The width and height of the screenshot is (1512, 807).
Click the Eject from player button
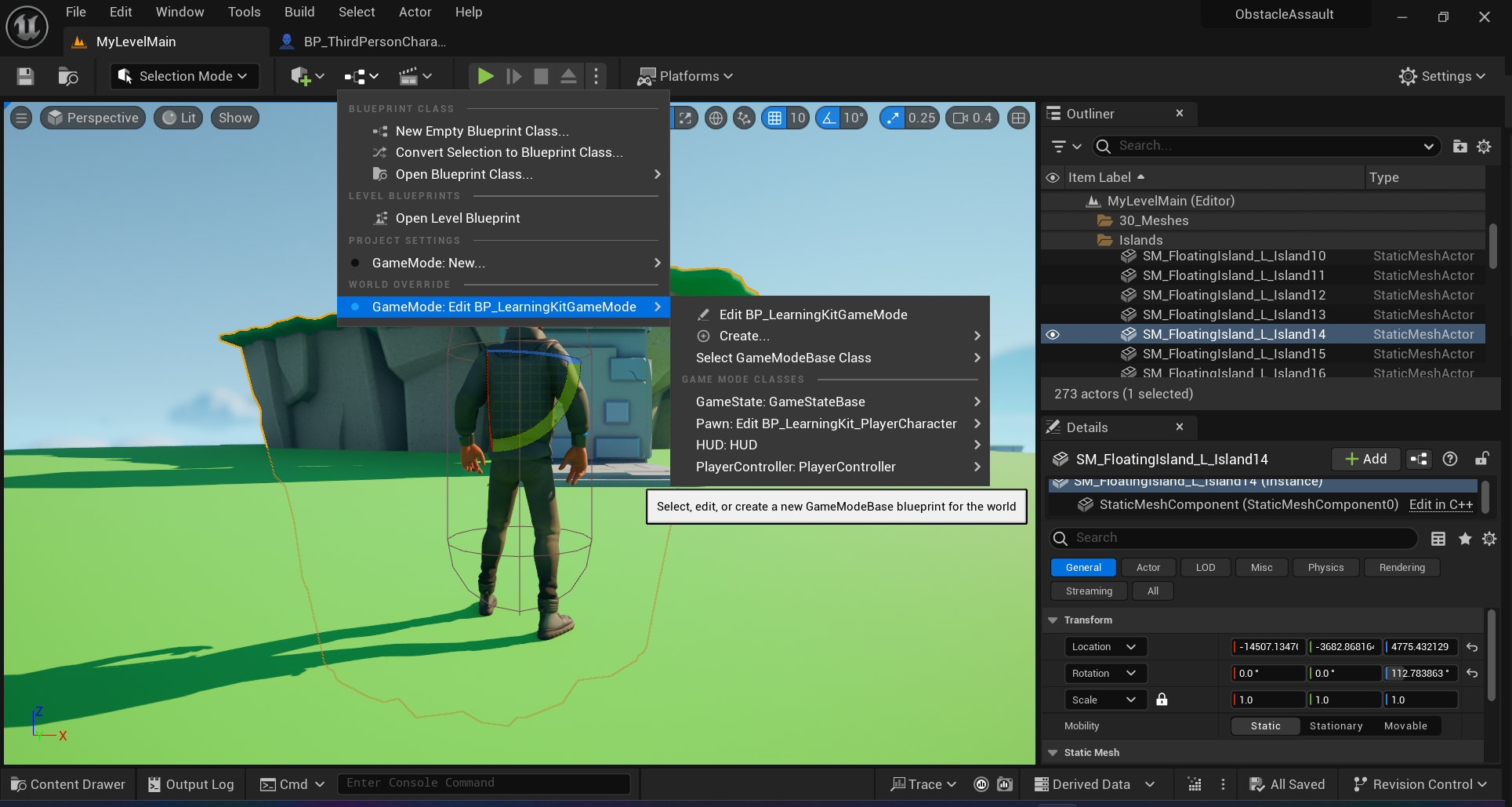(568, 76)
